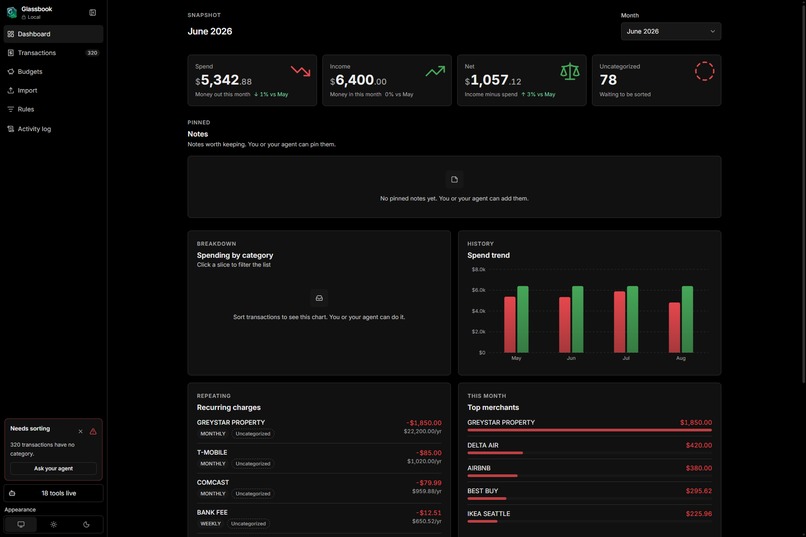The height and width of the screenshot is (537, 806).
Task: Click BEST BUY in Top merchants
Action: tap(483, 491)
